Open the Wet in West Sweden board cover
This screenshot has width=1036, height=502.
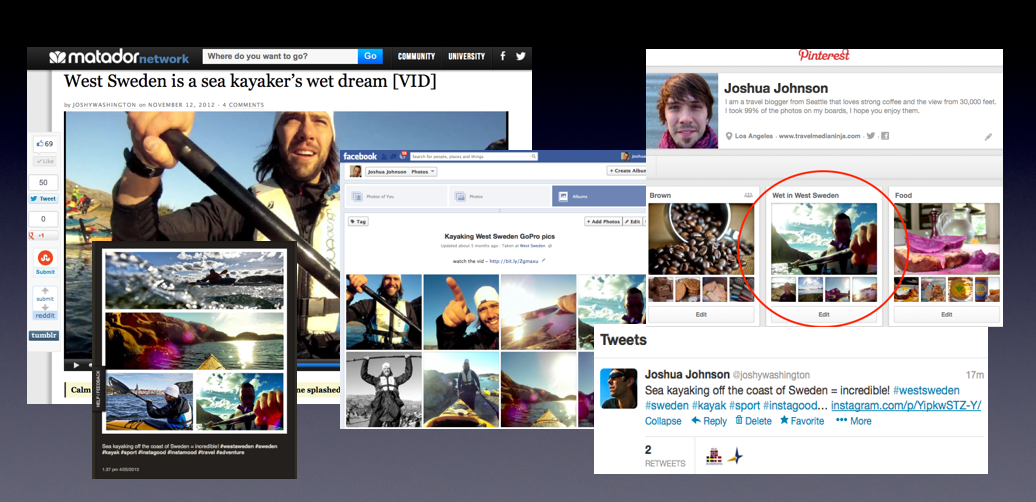click(824, 238)
